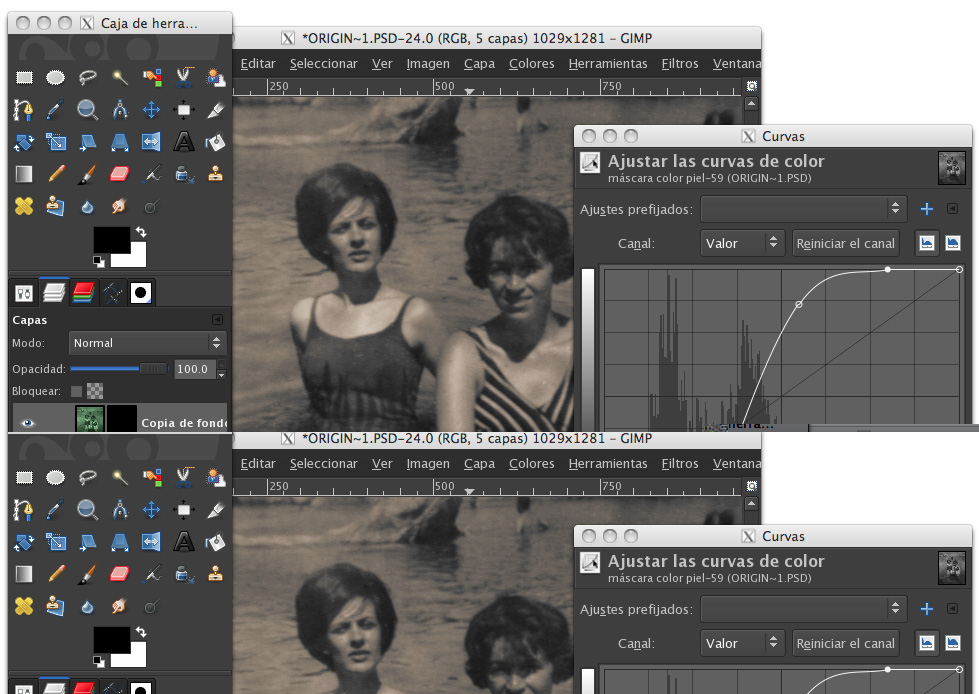979x694 pixels.
Task: Enable linear histogram in lower Curvas dialog
Action: [927, 643]
